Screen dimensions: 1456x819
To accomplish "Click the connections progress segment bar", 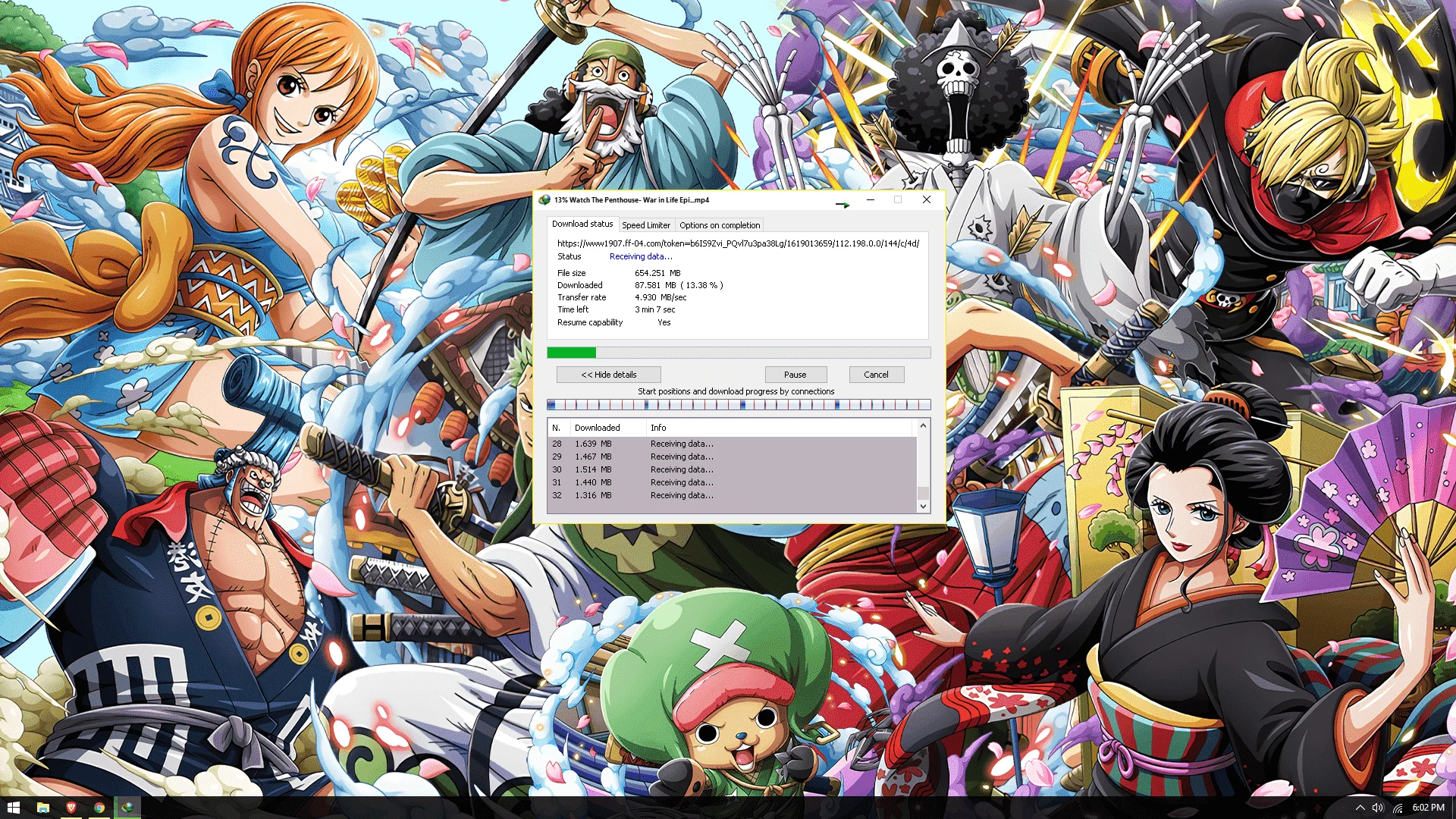I will 739,405.
